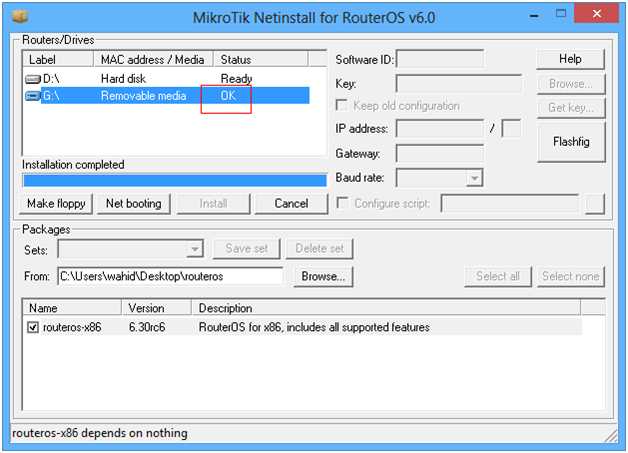Click the button right of Configure script field
628x453 pixels.
[x=595, y=203]
